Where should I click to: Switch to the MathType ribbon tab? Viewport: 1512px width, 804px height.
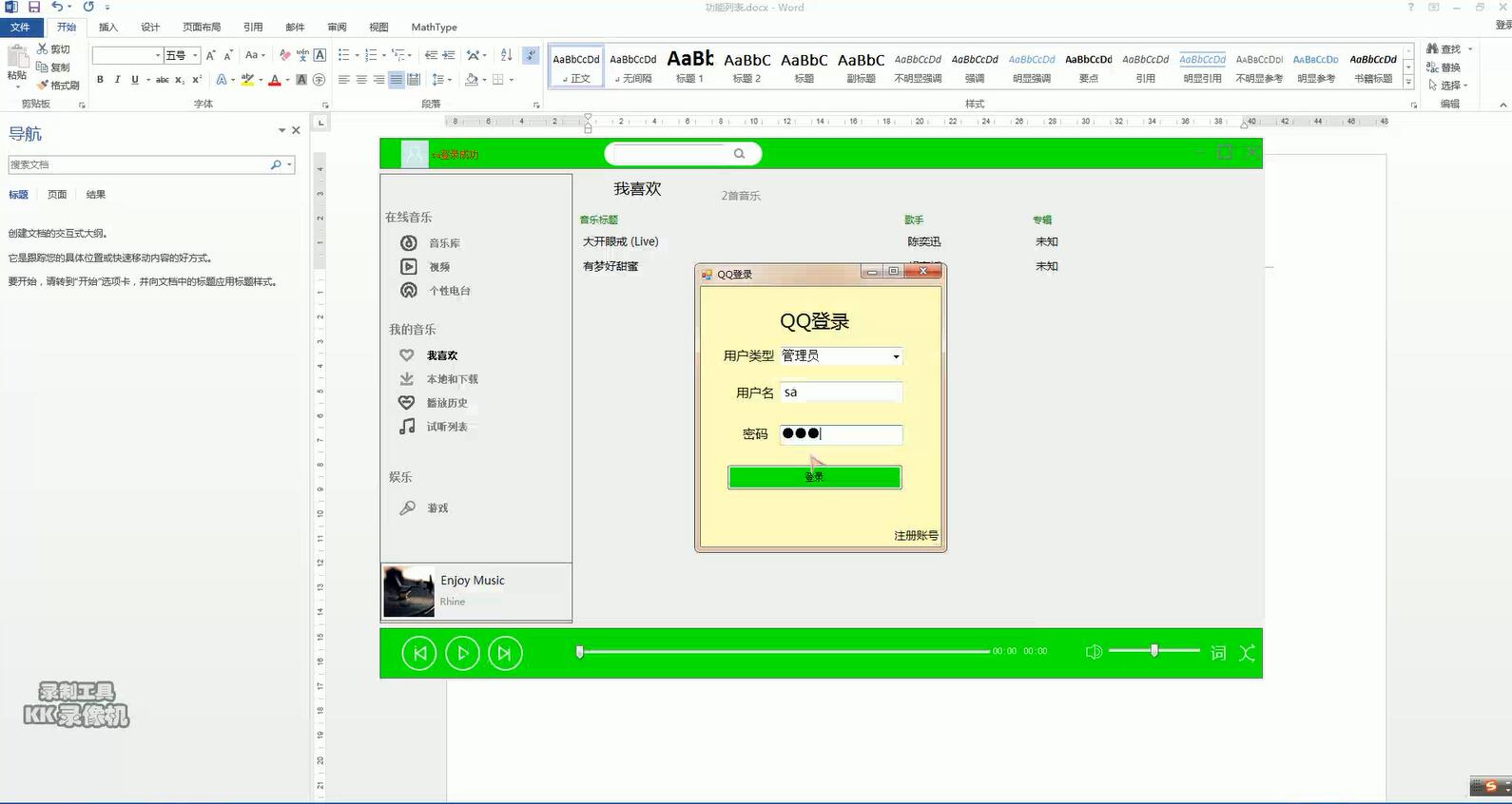point(434,28)
